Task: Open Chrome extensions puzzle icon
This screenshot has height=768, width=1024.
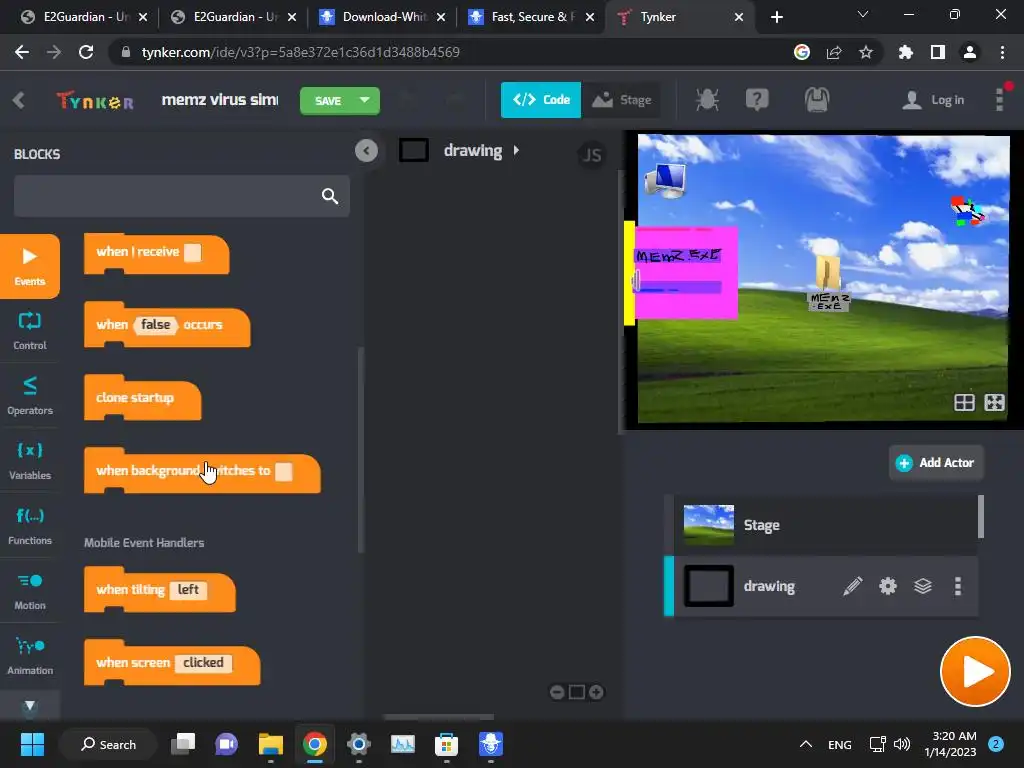Action: 905,52
